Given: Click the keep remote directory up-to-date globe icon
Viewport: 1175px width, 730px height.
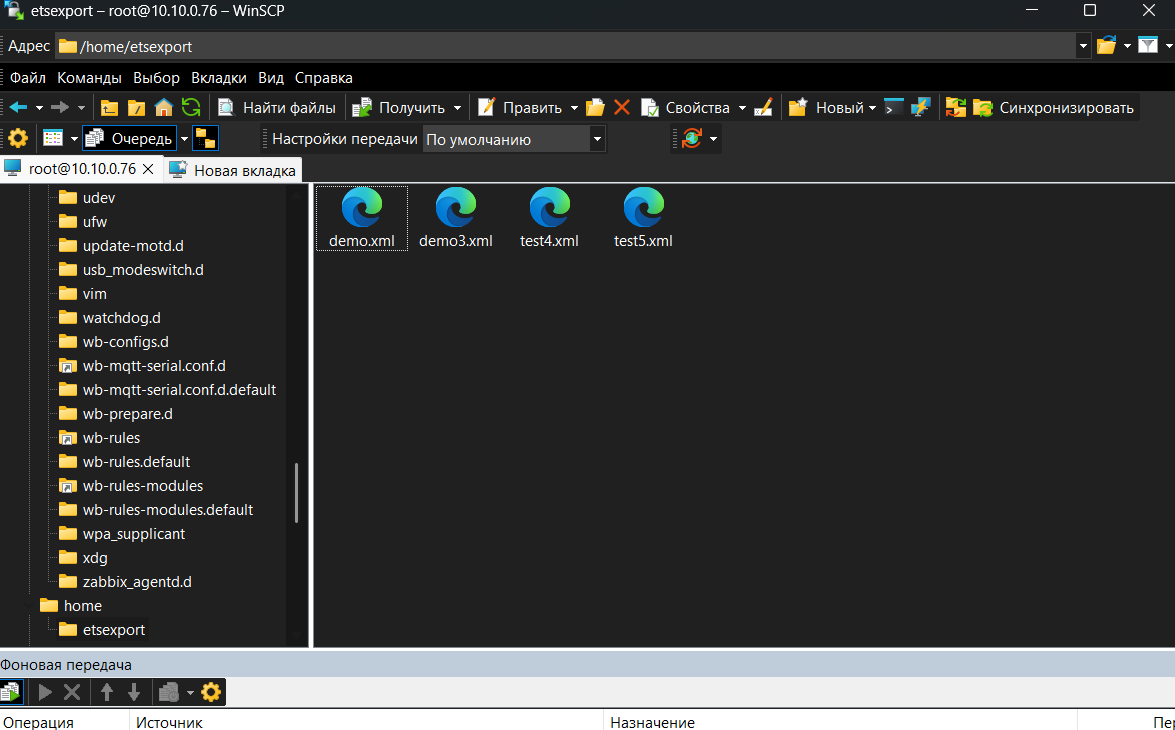Looking at the screenshot, I should pyautogui.click(x=691, y=139).
